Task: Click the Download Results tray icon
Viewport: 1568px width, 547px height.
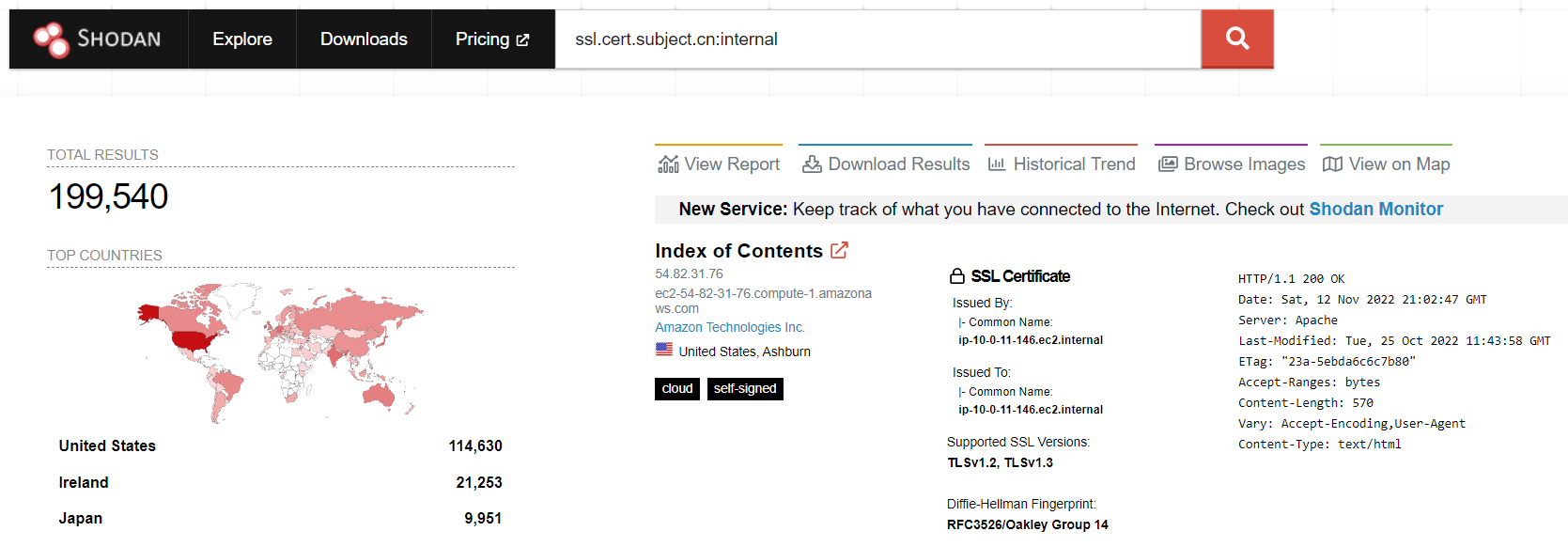Action: click(812, 164)
